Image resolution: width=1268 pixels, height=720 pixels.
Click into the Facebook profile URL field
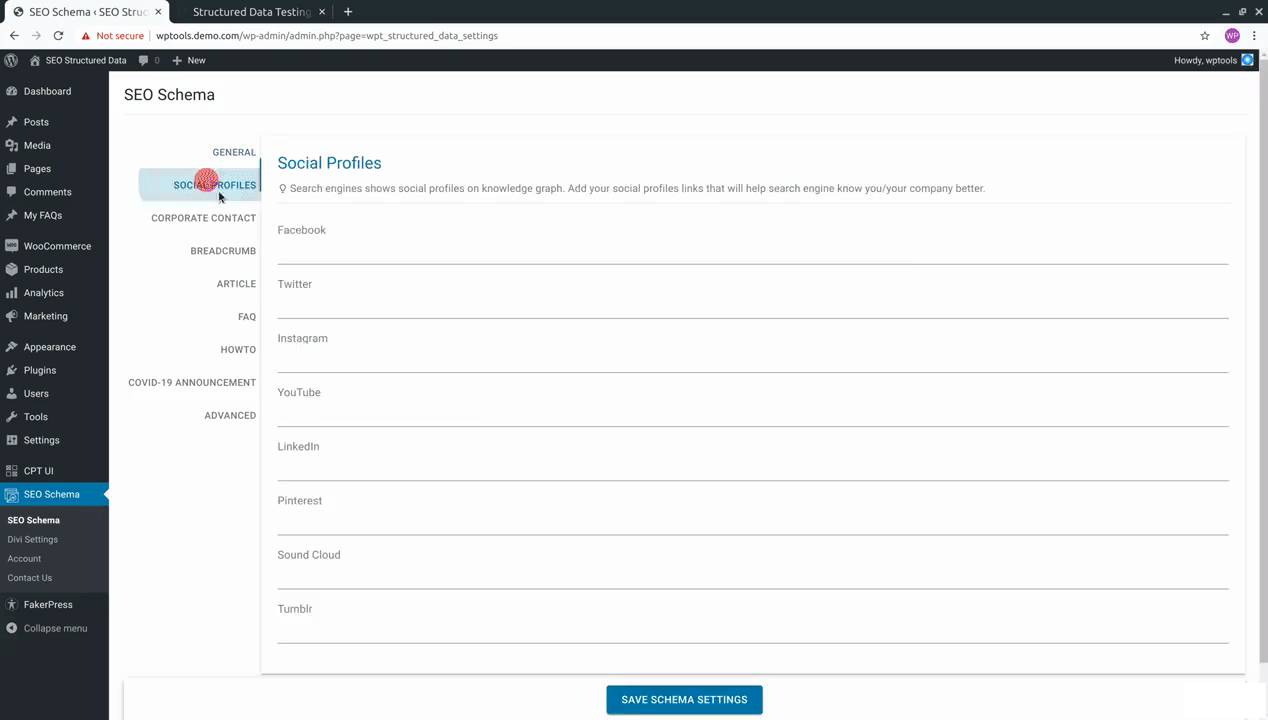click(x=752, y=251)
